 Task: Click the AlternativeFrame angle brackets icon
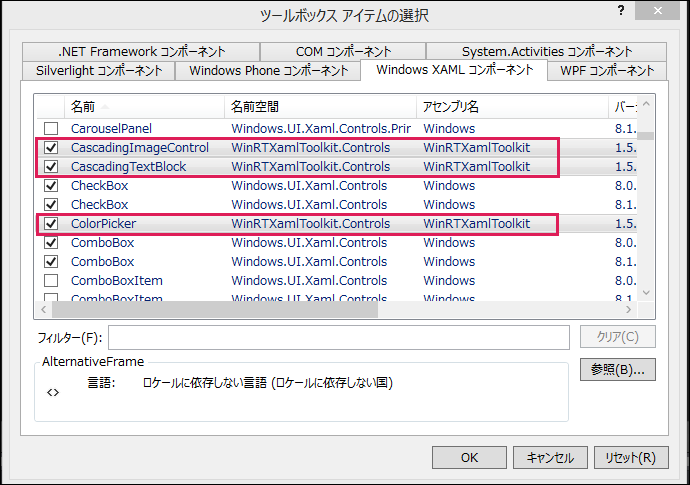(x=53, y=393)
